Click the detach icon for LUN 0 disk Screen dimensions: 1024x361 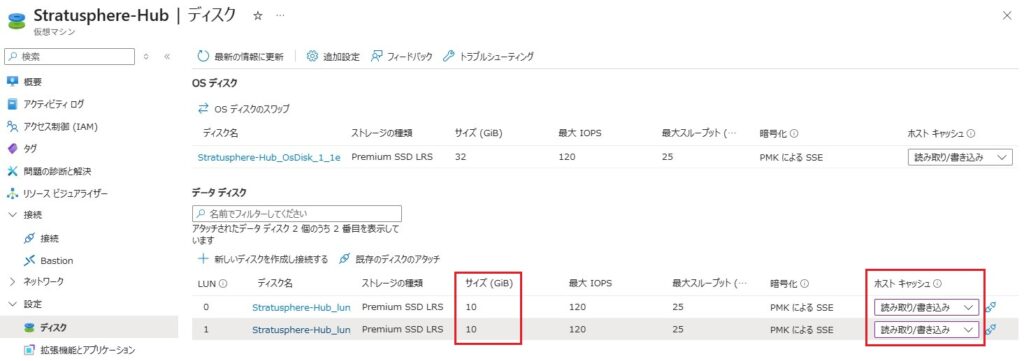coord(990,307)
